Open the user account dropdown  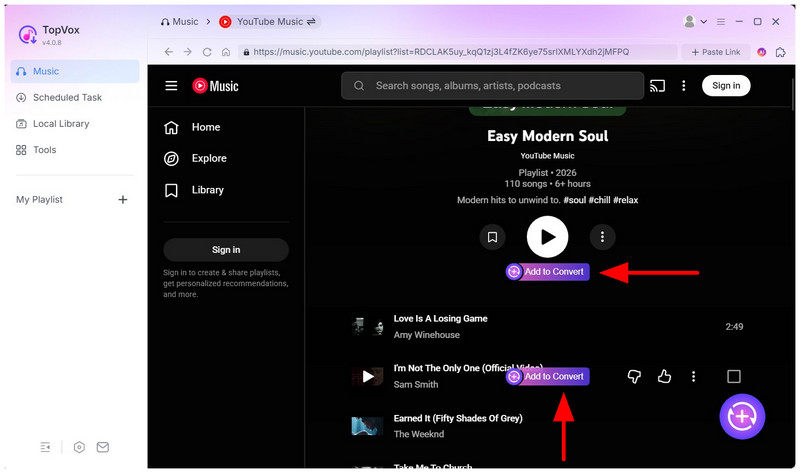(695, 21)
